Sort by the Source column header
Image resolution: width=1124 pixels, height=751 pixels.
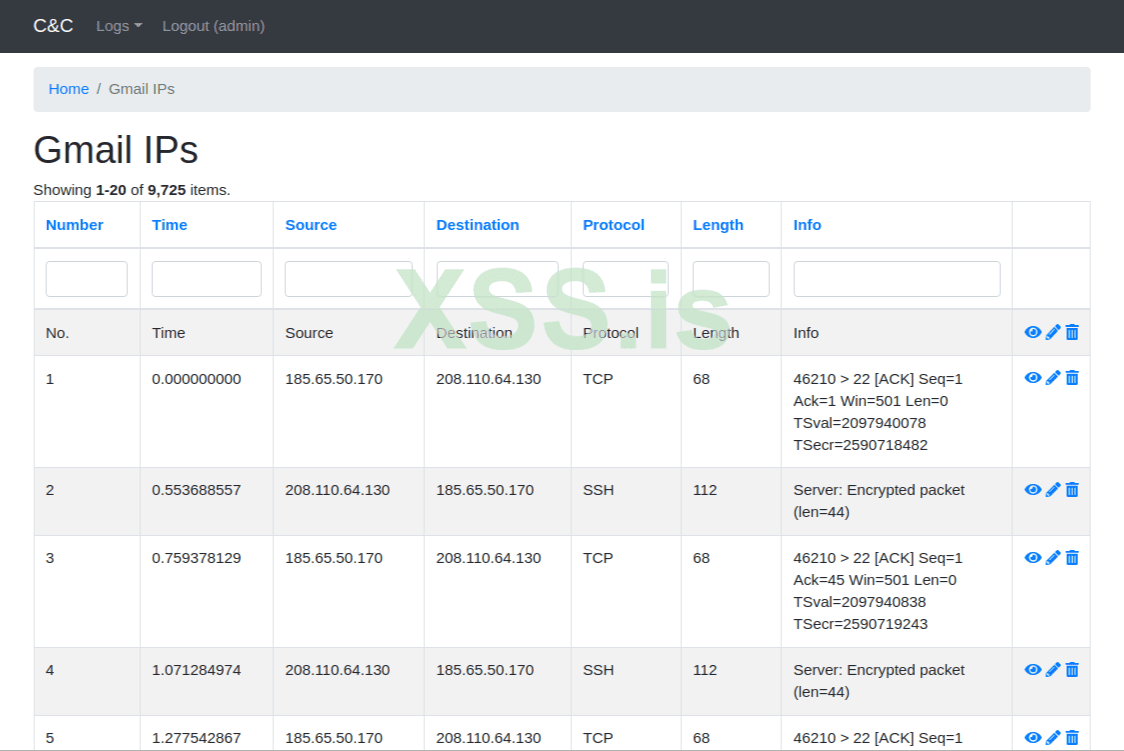pos(310,225)
